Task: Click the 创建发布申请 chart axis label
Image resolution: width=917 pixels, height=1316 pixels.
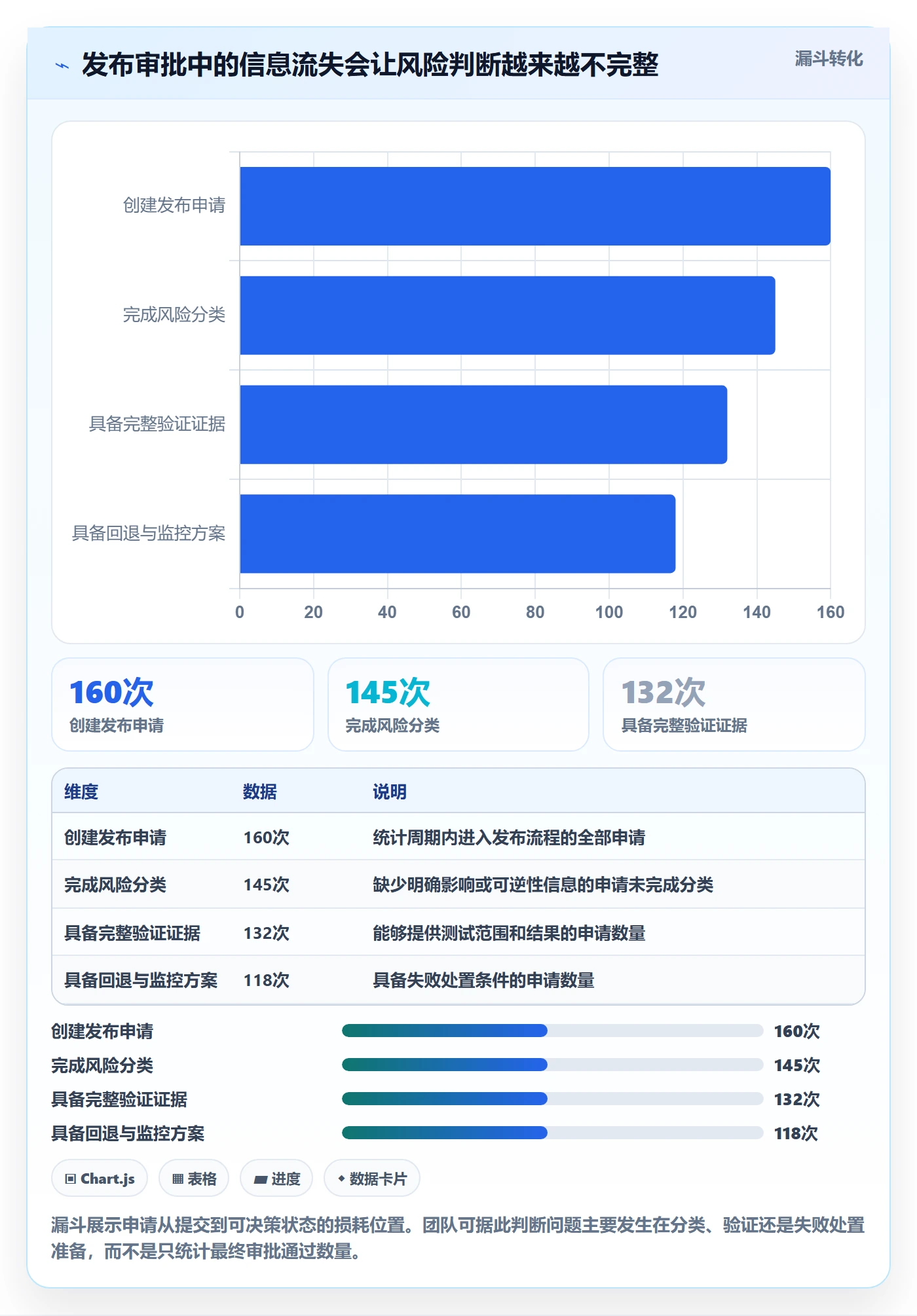Action: click(x=174, y=206)
